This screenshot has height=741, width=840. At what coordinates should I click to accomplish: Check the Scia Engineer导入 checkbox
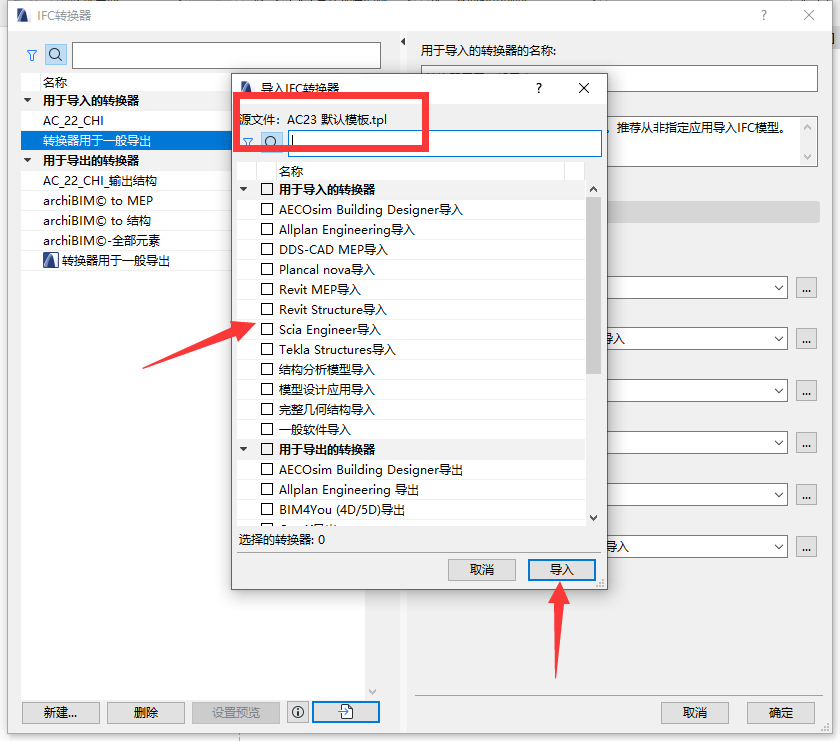pyautogui.click(x=267, y=330)
